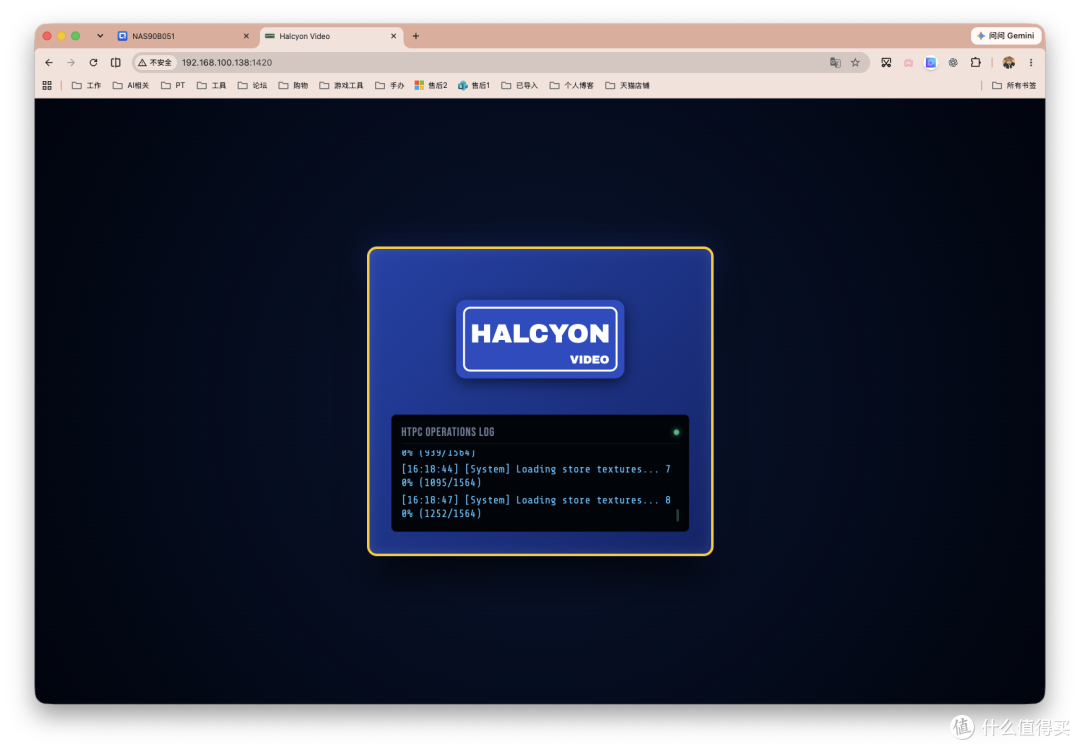Viewport: 1080px width, 750px height.
Task: Open a new browser tab
Action: click(415, 36)
